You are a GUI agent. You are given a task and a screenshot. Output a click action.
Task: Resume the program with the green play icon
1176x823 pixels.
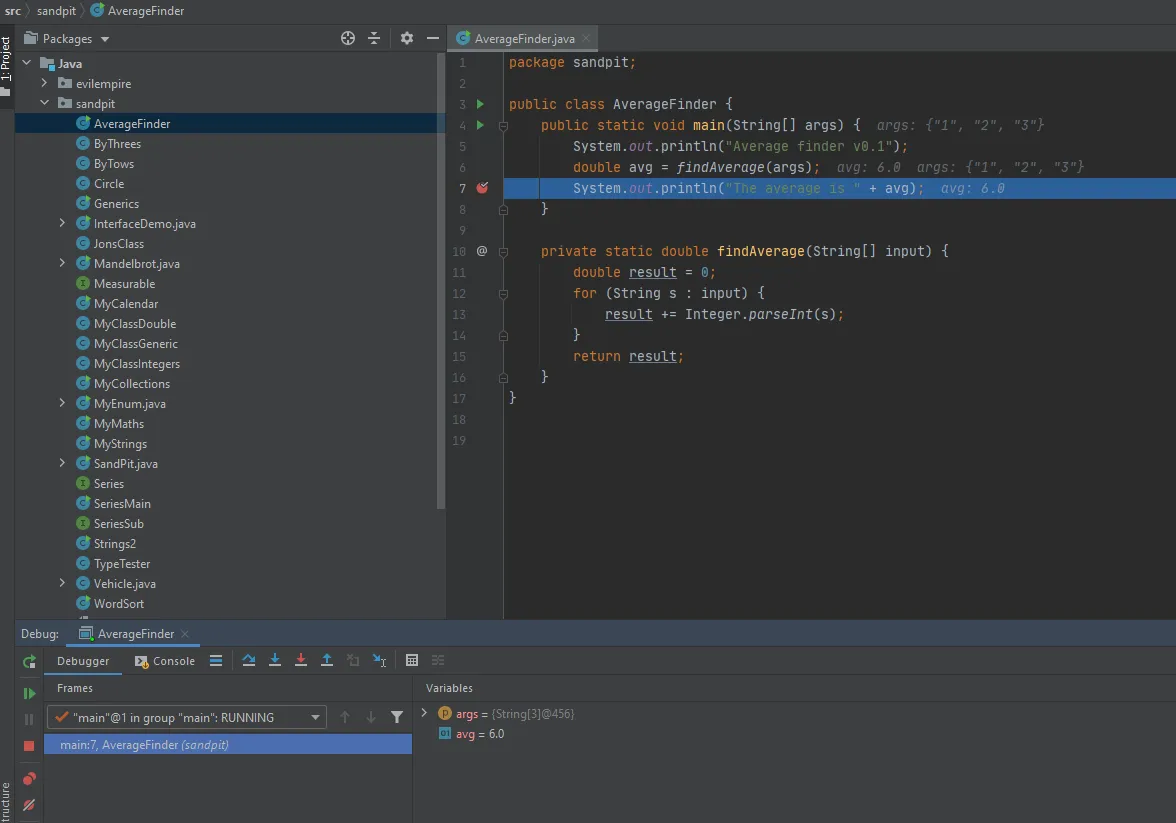click(x=29, y=693)
